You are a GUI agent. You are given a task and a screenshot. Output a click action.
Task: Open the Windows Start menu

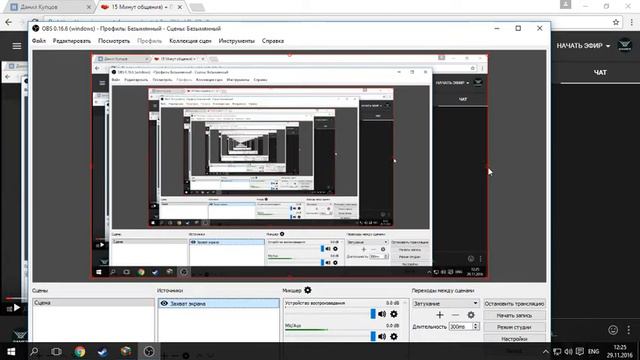coord(11,351)
